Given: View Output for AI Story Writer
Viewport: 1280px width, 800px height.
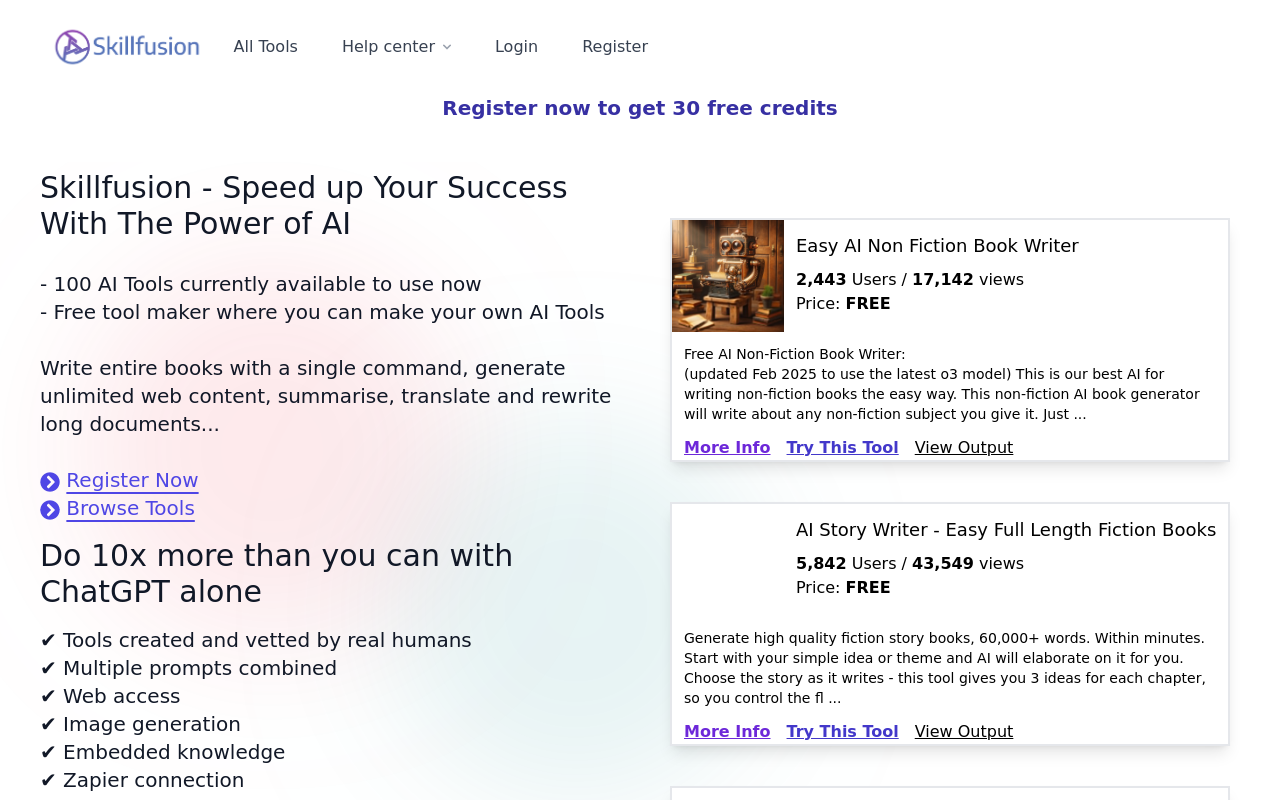Looking at the screenshot, I should pos(964,732).
